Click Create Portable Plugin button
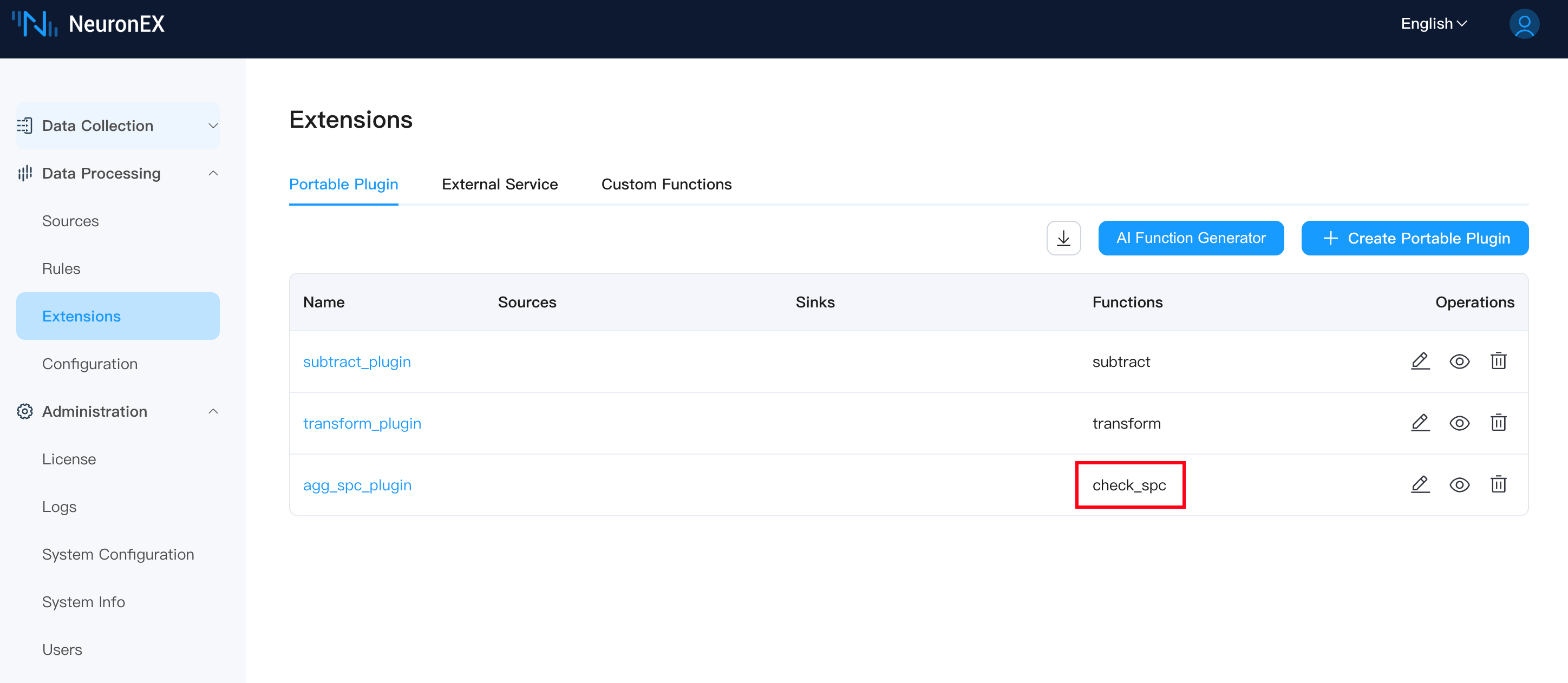Screen dimensions: 1568x683 (1414, 239)
